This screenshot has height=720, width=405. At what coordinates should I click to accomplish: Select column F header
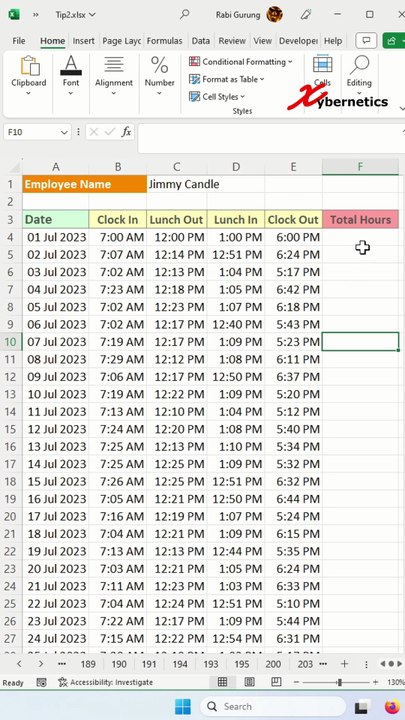point(360,167)
